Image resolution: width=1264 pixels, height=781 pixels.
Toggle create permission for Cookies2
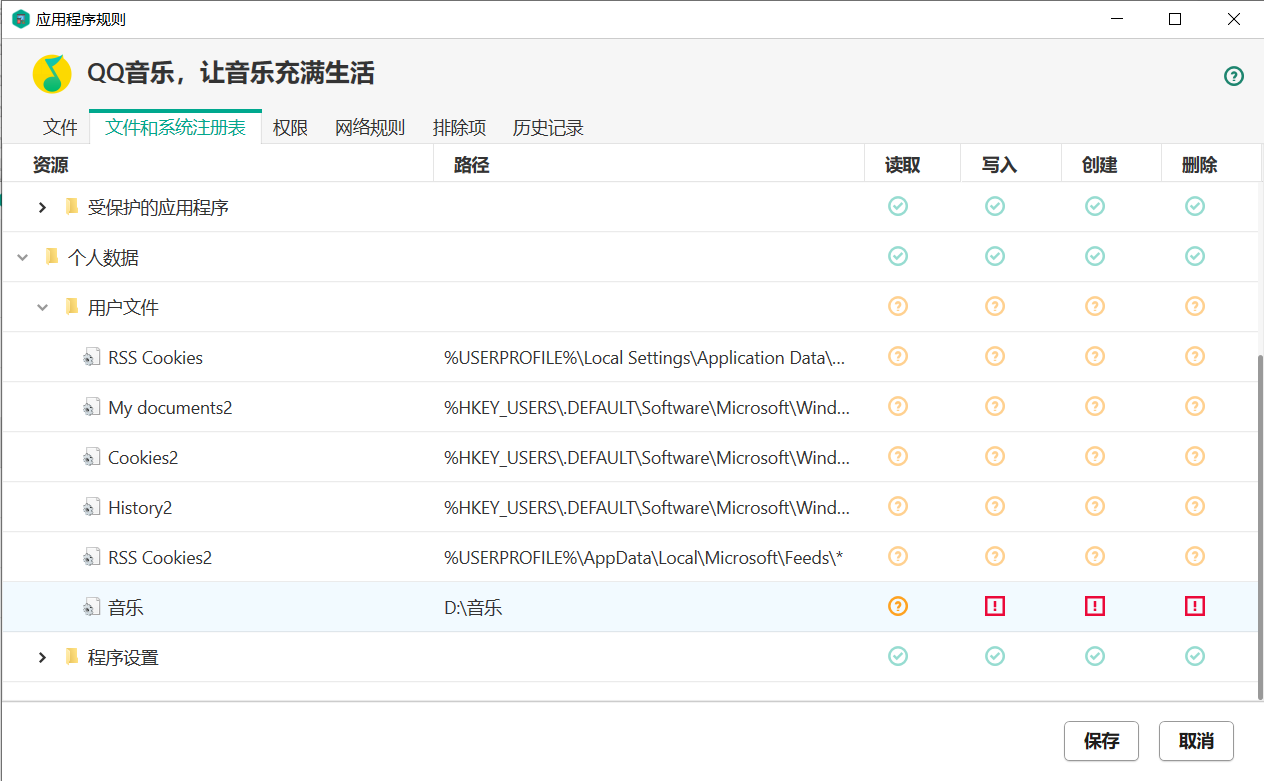(x=1095, y=456)
